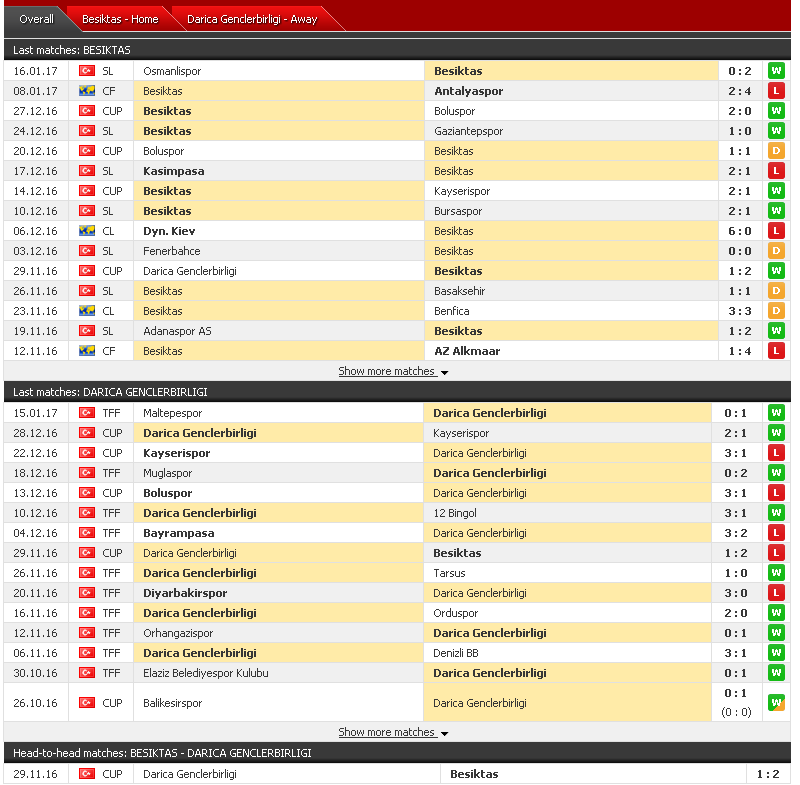Select Osmanlispor team name
The height and width of the screenshot is (785, 800).
(172, 71)
